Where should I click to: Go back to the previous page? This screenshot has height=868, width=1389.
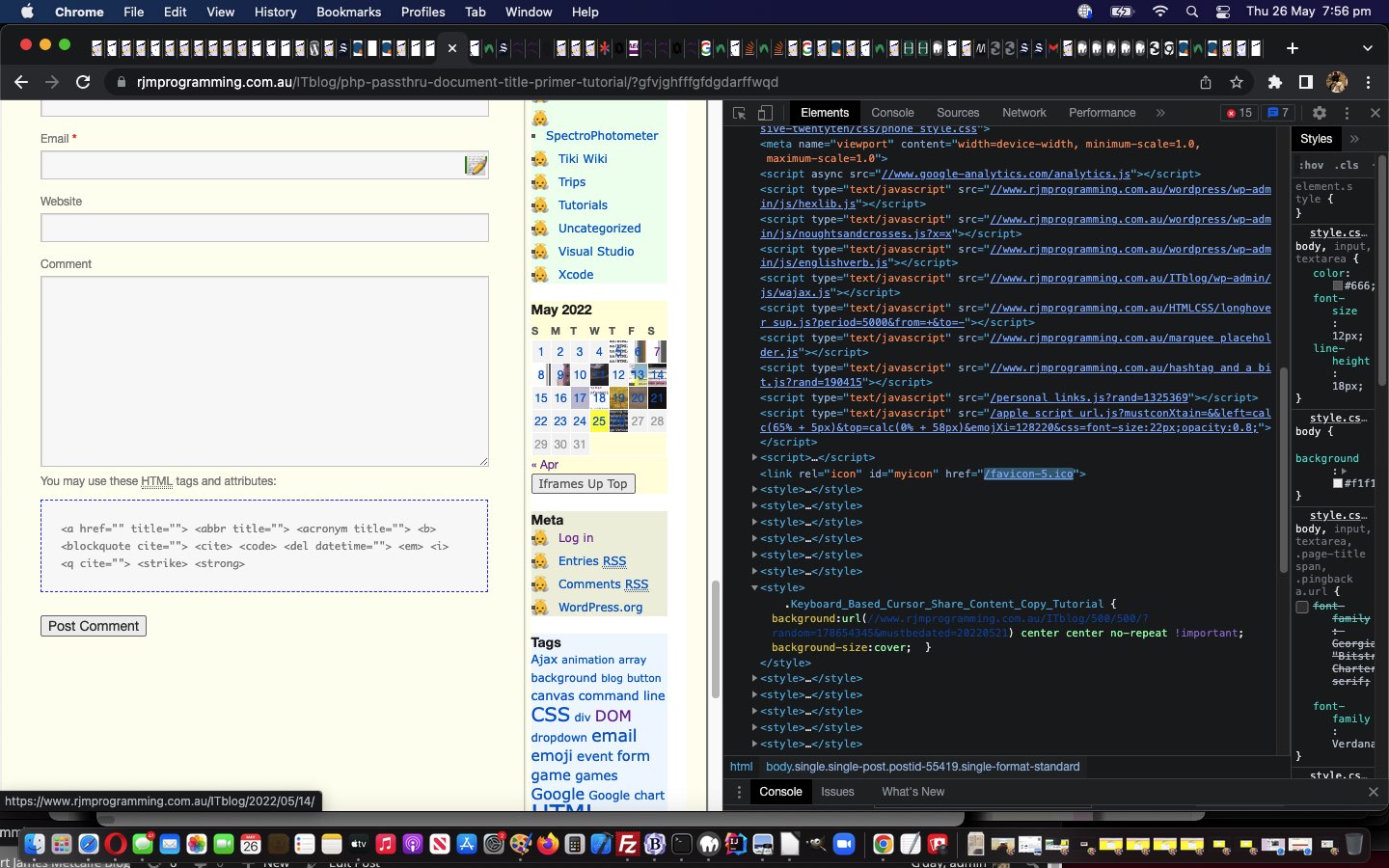click(21, 82)
